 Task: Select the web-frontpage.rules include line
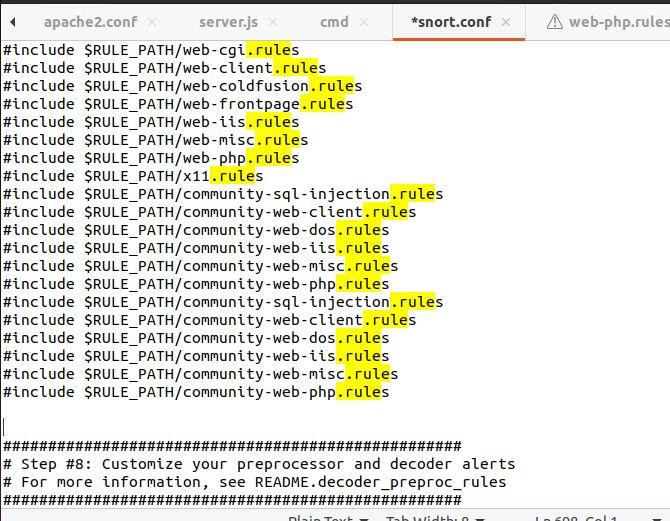click(x=178, y=104)
